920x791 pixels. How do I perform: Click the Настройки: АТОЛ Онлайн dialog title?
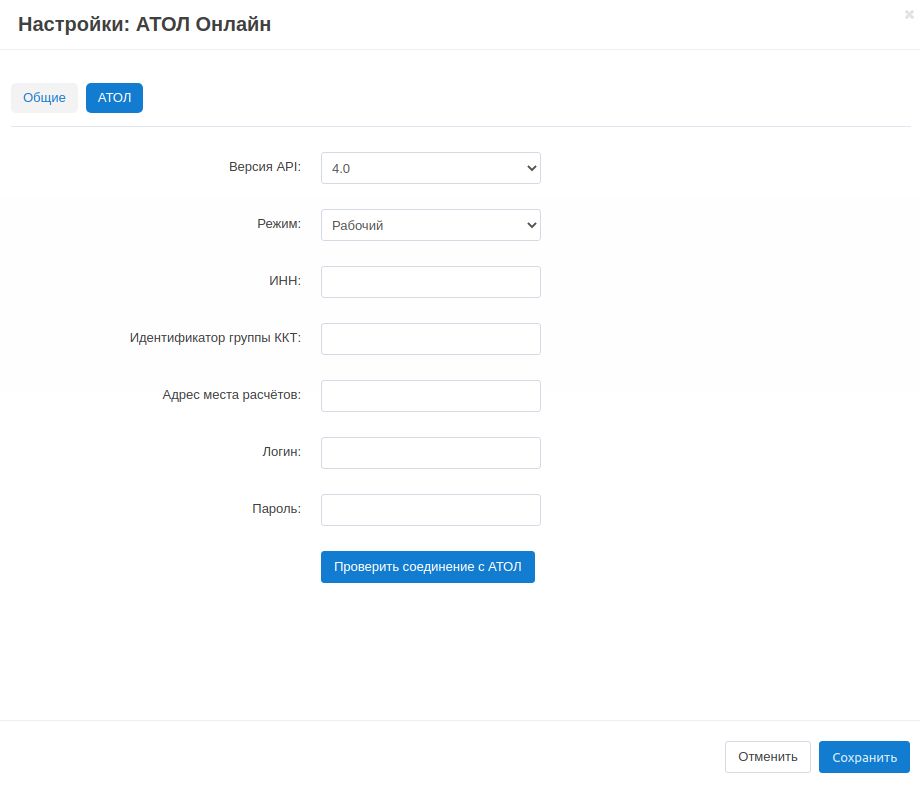145,25
